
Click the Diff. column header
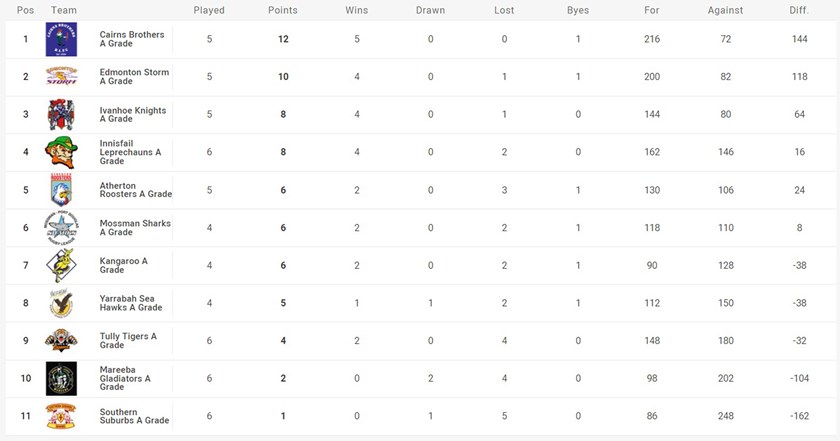(798, 10)
